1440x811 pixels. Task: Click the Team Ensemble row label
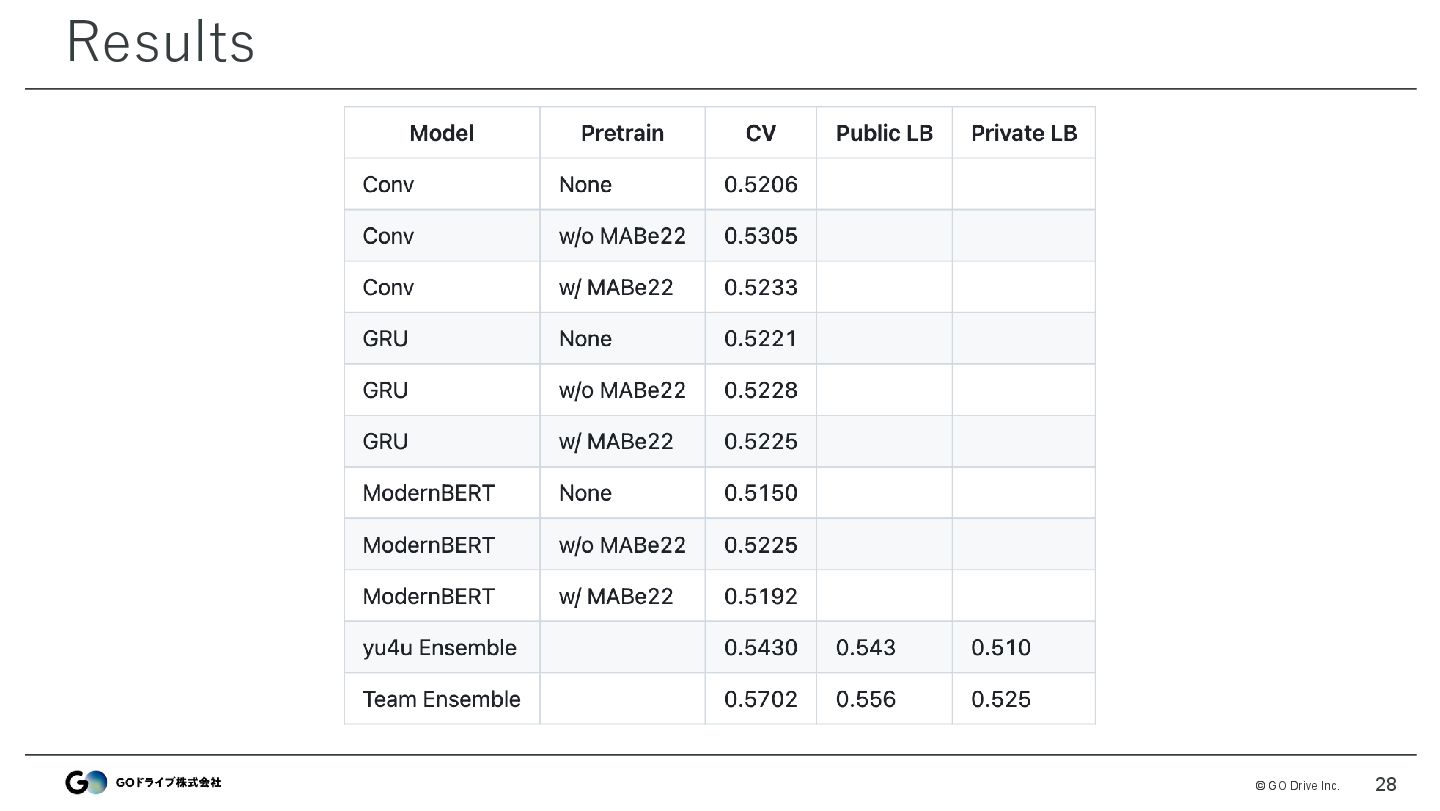click(441, 699)
